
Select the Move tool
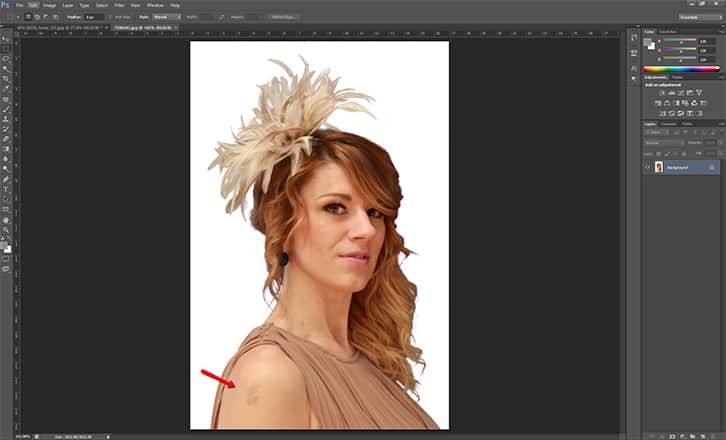point(6,39)
